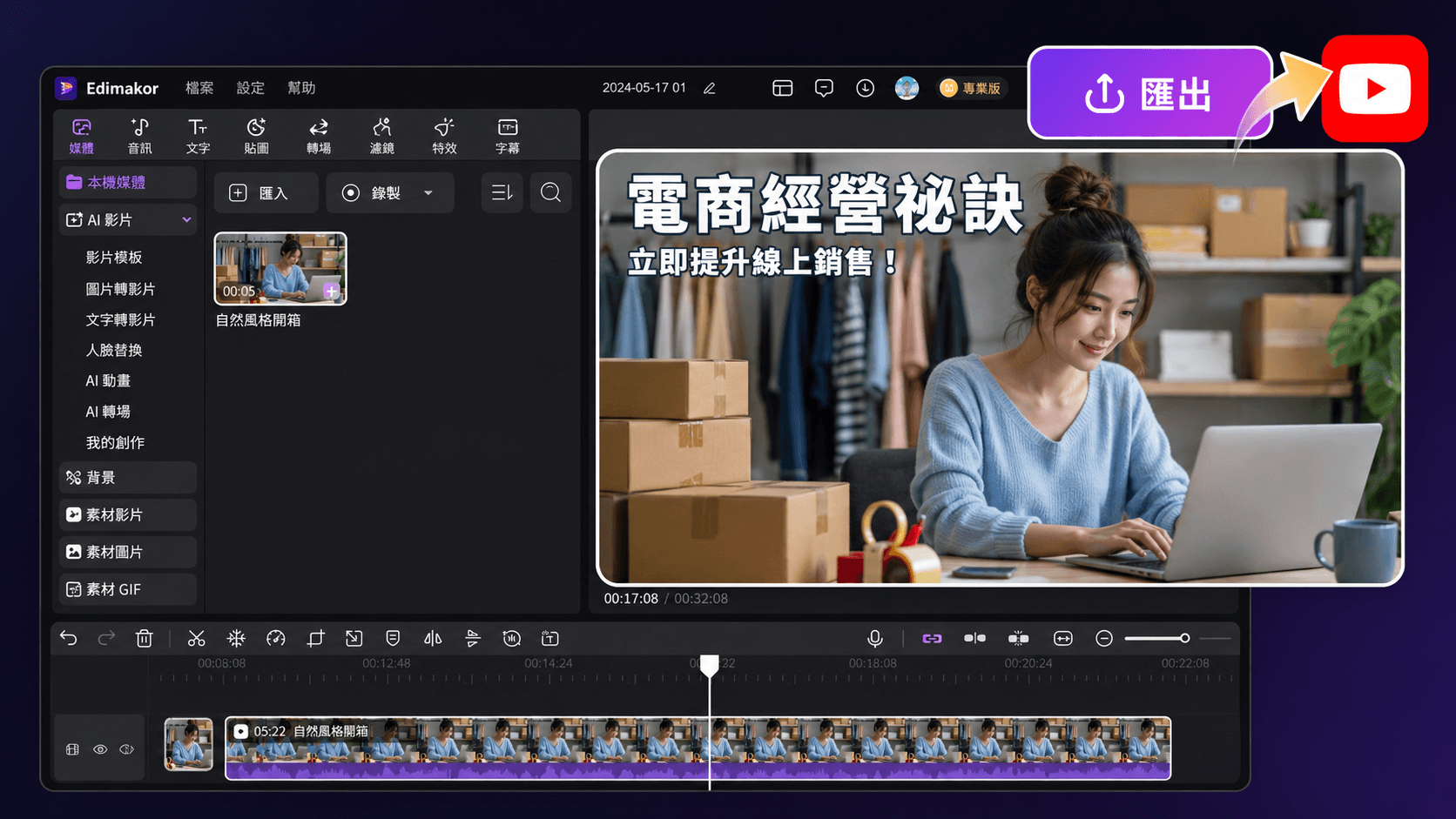Click the layout switch icon
The height and width of the screenshot is (819, 1456).
coord(782,88)
